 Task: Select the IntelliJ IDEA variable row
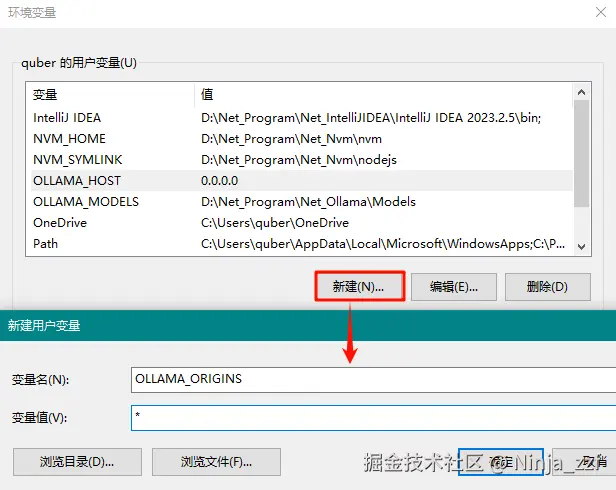(302, 118)
